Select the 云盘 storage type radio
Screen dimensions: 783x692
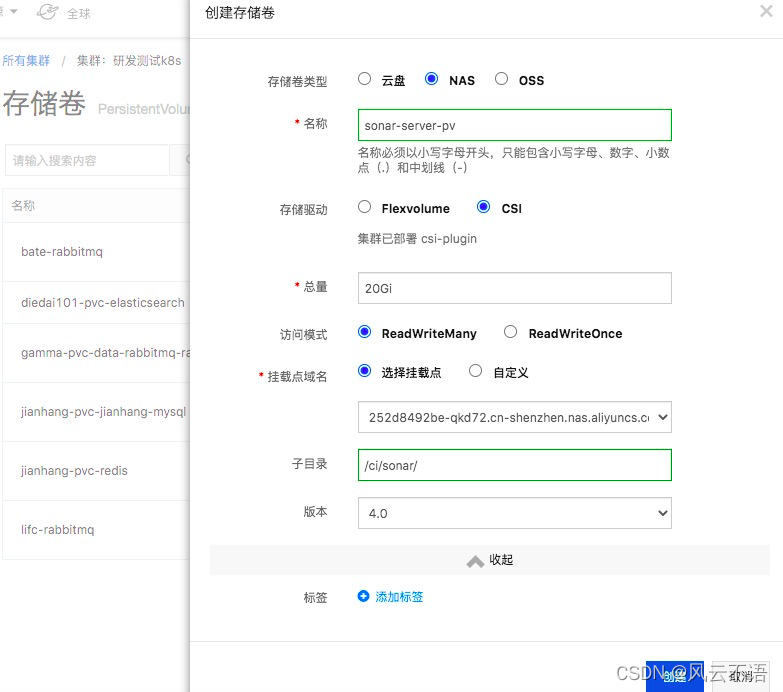pyautogui.click(x=365, y=79)
